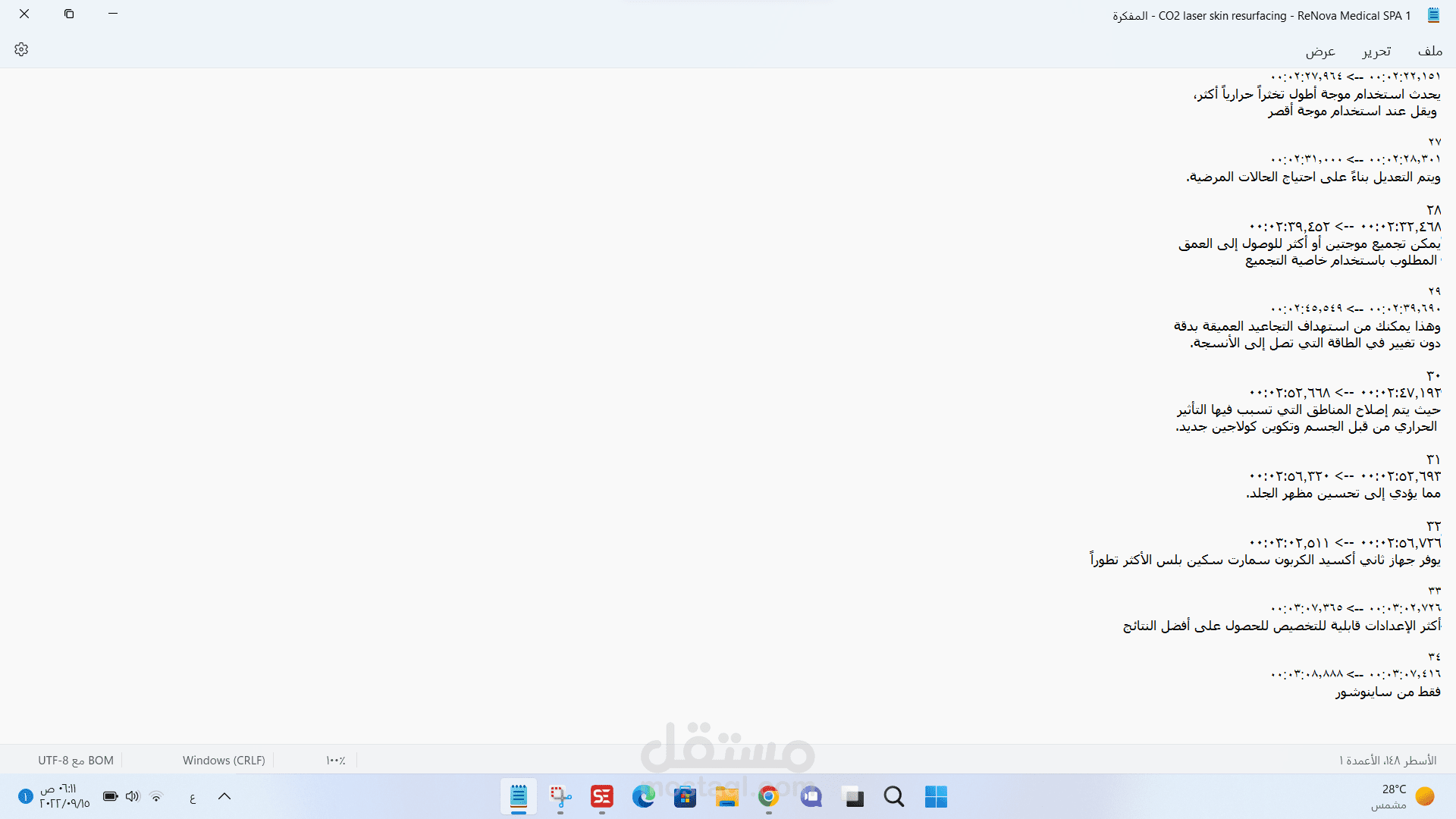This screenshot has width=1456, height=819.
Task: Click the 100% zoom level indicator
Action: (x=335, y=761)
